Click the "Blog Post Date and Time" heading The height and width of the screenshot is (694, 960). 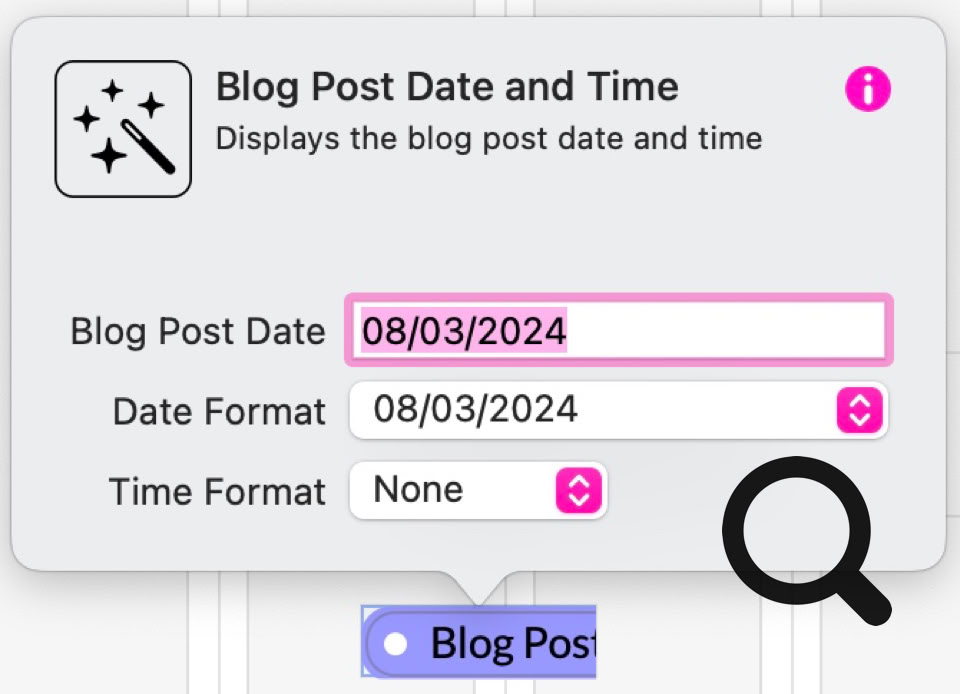coord(447,87)
